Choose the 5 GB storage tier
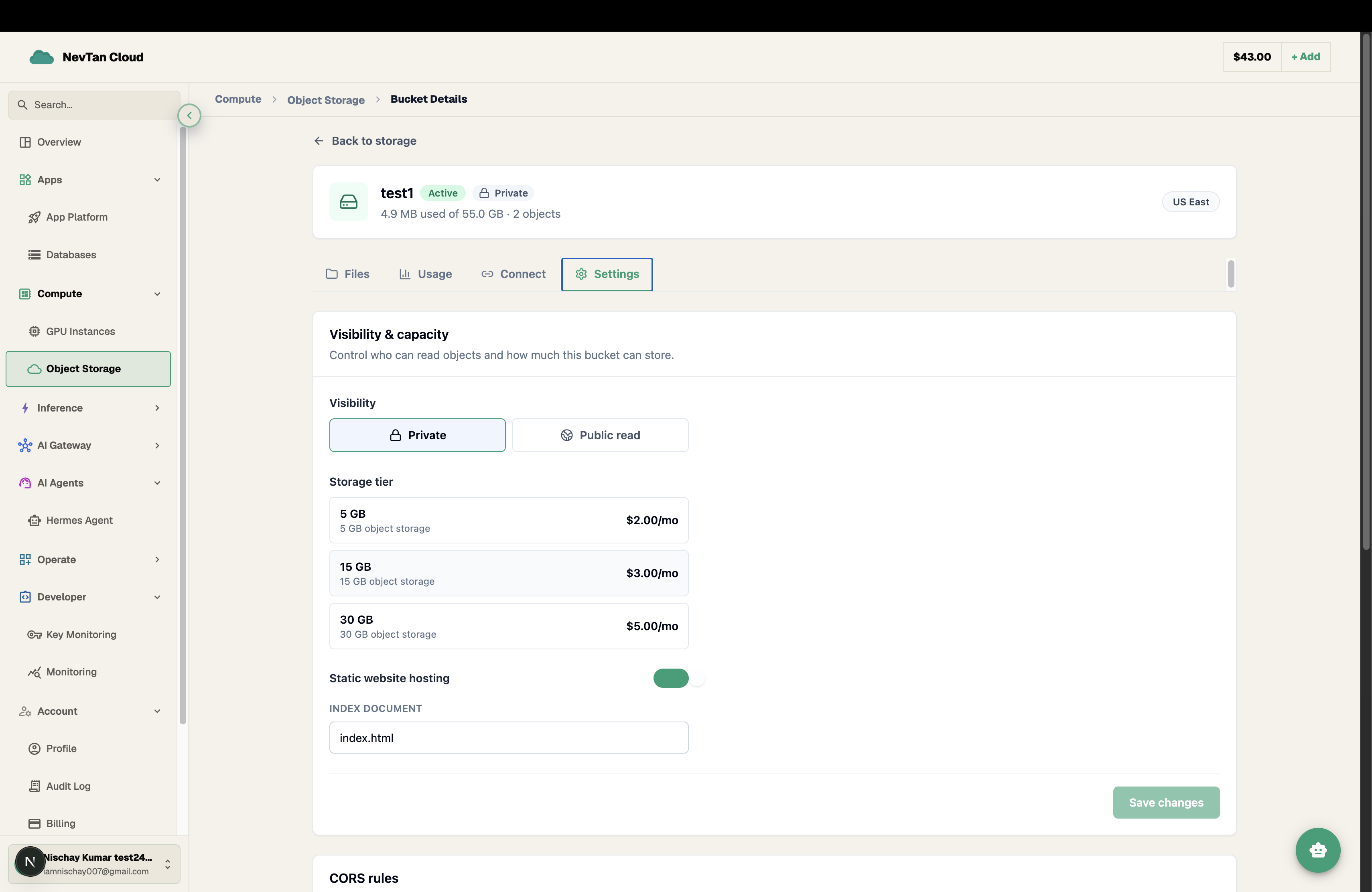This screenshot has width=1372, height=892. (x=509, y=520)
